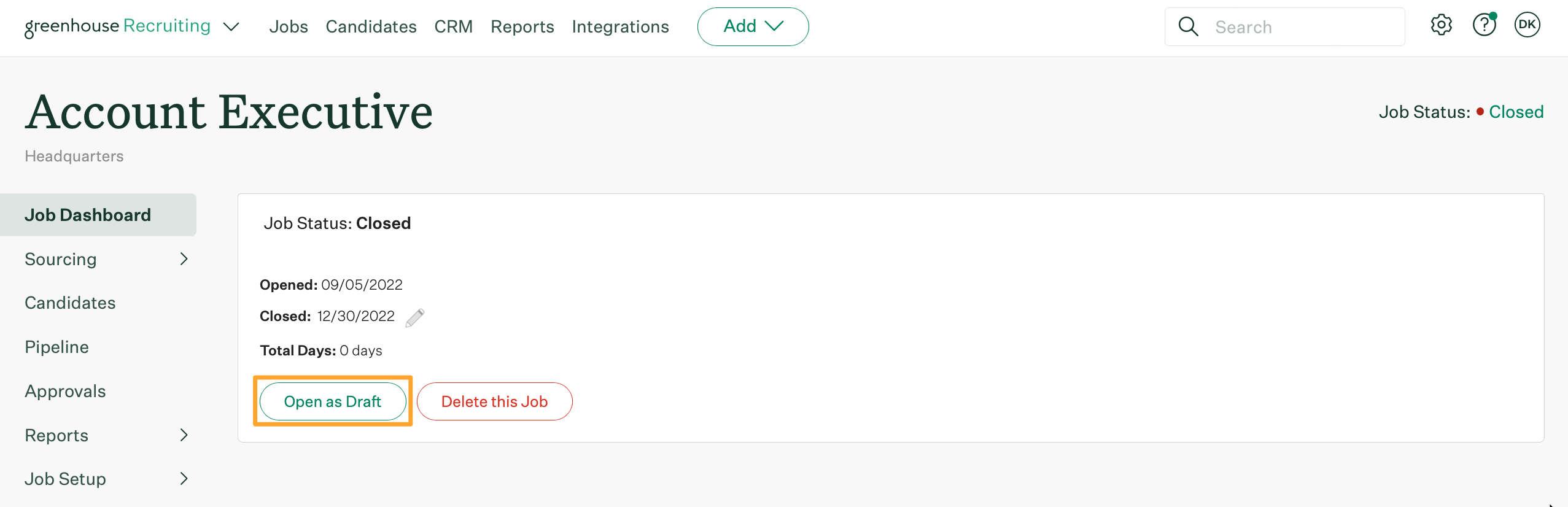Navigate to the Jobs menu
Viewport: 1568px width, 507px height.
tap(288, 26)
